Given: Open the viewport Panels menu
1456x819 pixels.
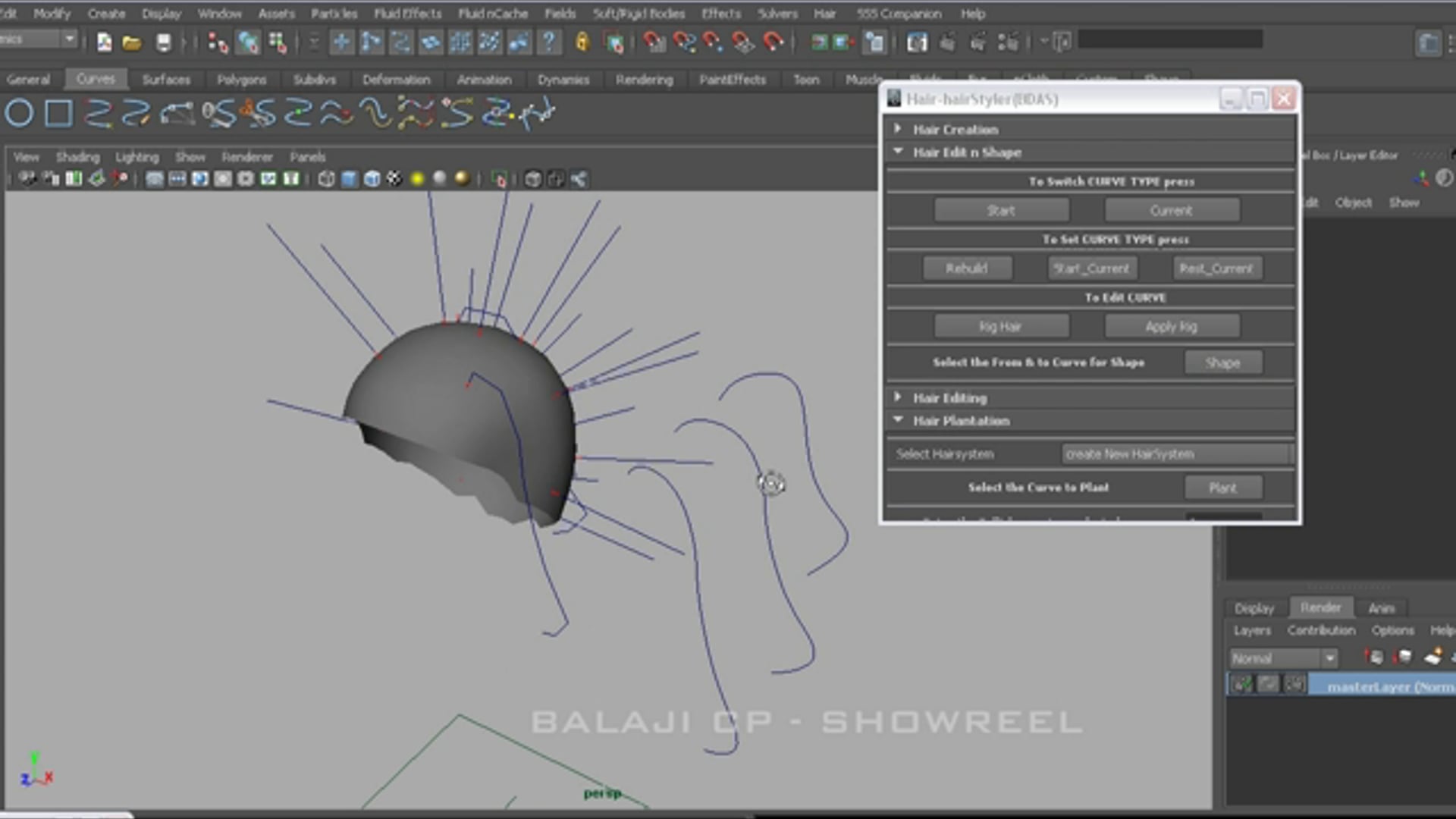Looking at the screenshot, I should 307,157.
